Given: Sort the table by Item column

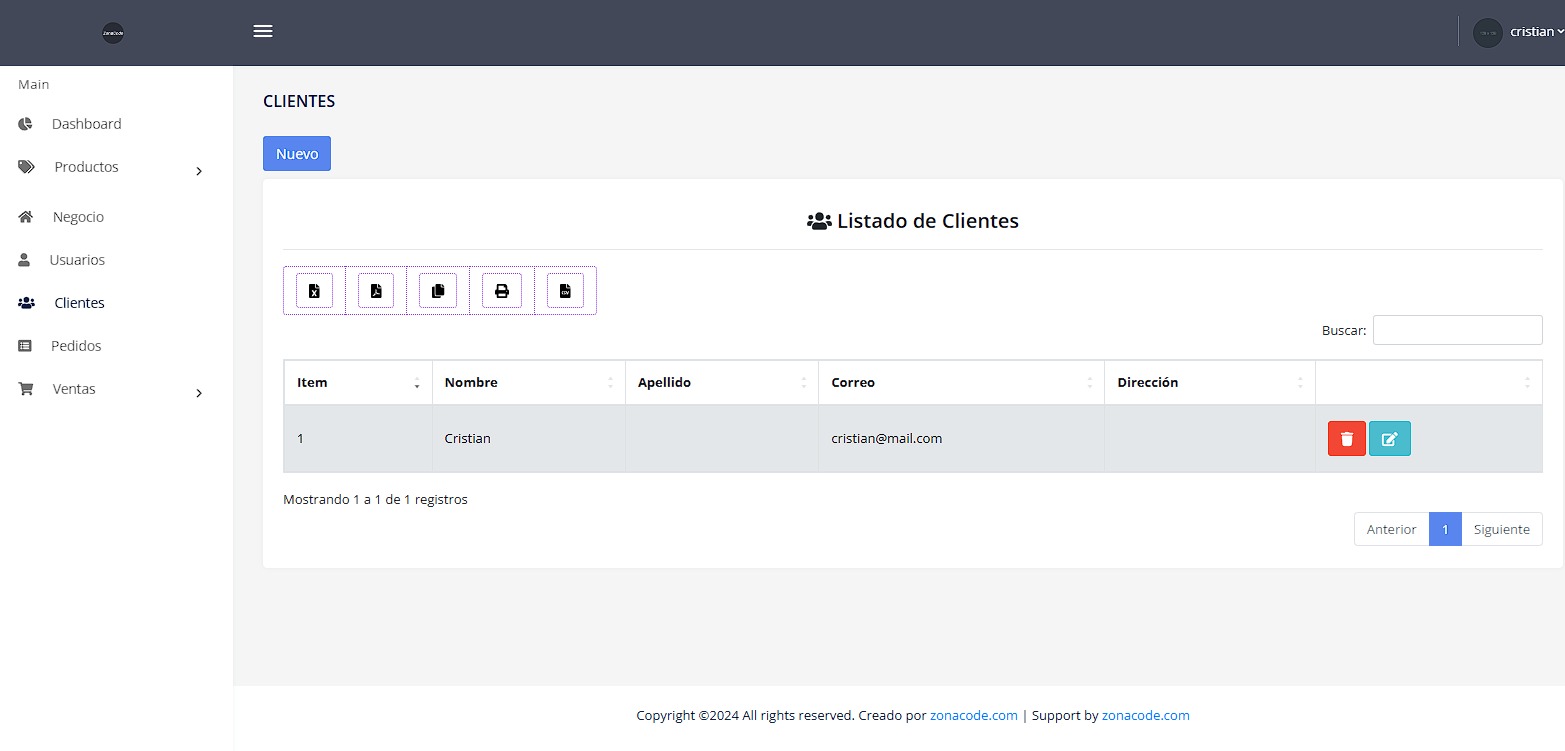Looking at the screenshot, I should click(358, 383).
